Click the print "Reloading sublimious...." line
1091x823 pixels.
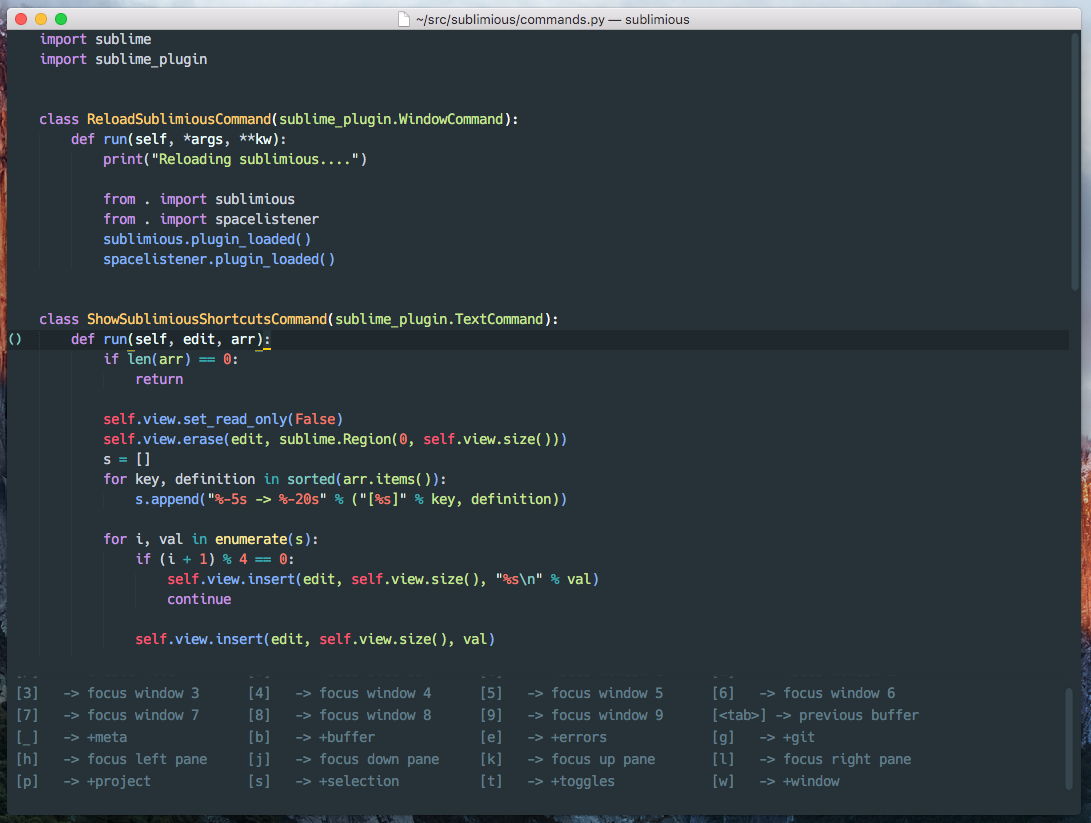(235, 159)
